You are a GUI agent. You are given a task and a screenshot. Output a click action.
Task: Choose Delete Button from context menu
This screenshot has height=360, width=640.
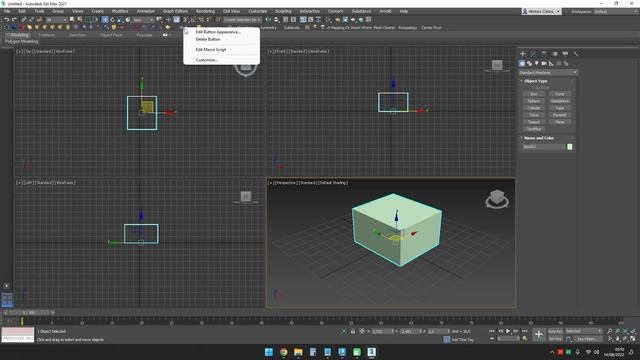(208, 39)
